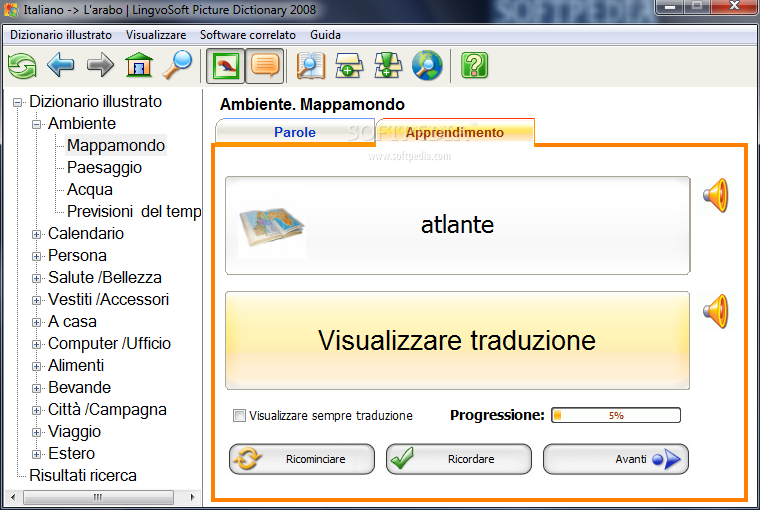
Task: Reveal translation via Visualizzare traduzione
Action: (x=457, y=340)
